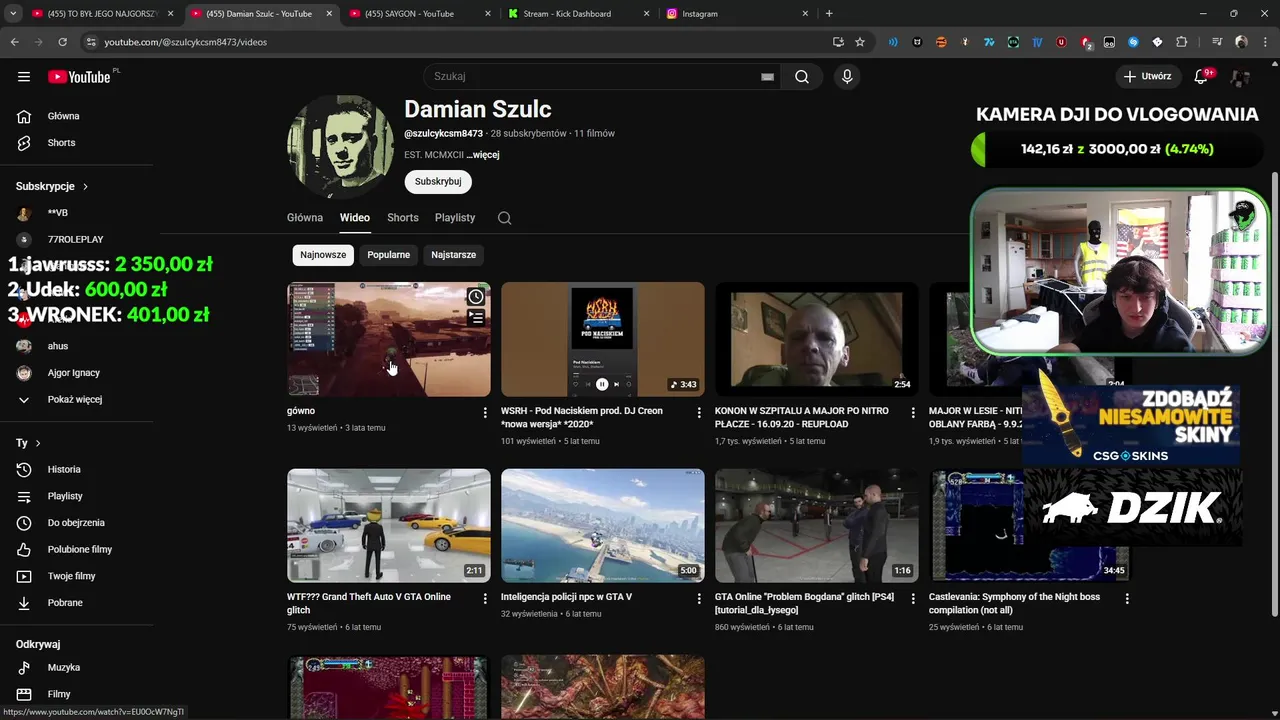Image resolution: width=1280 pixels, height=720 pixels.
Task: Filter videos by Najnowsze
Action: pos(323,255)
